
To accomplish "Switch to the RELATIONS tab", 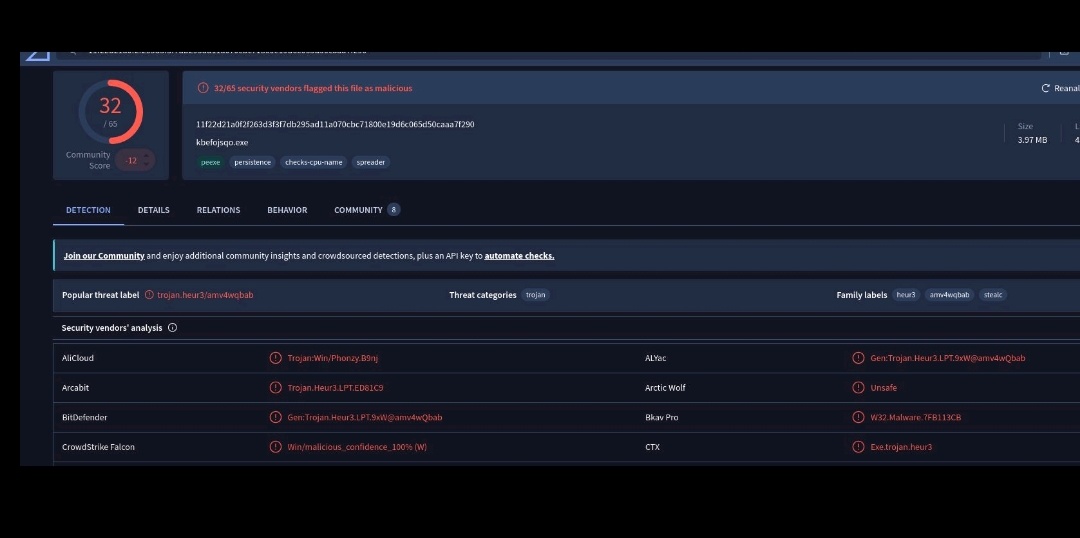I will point(218,210).
